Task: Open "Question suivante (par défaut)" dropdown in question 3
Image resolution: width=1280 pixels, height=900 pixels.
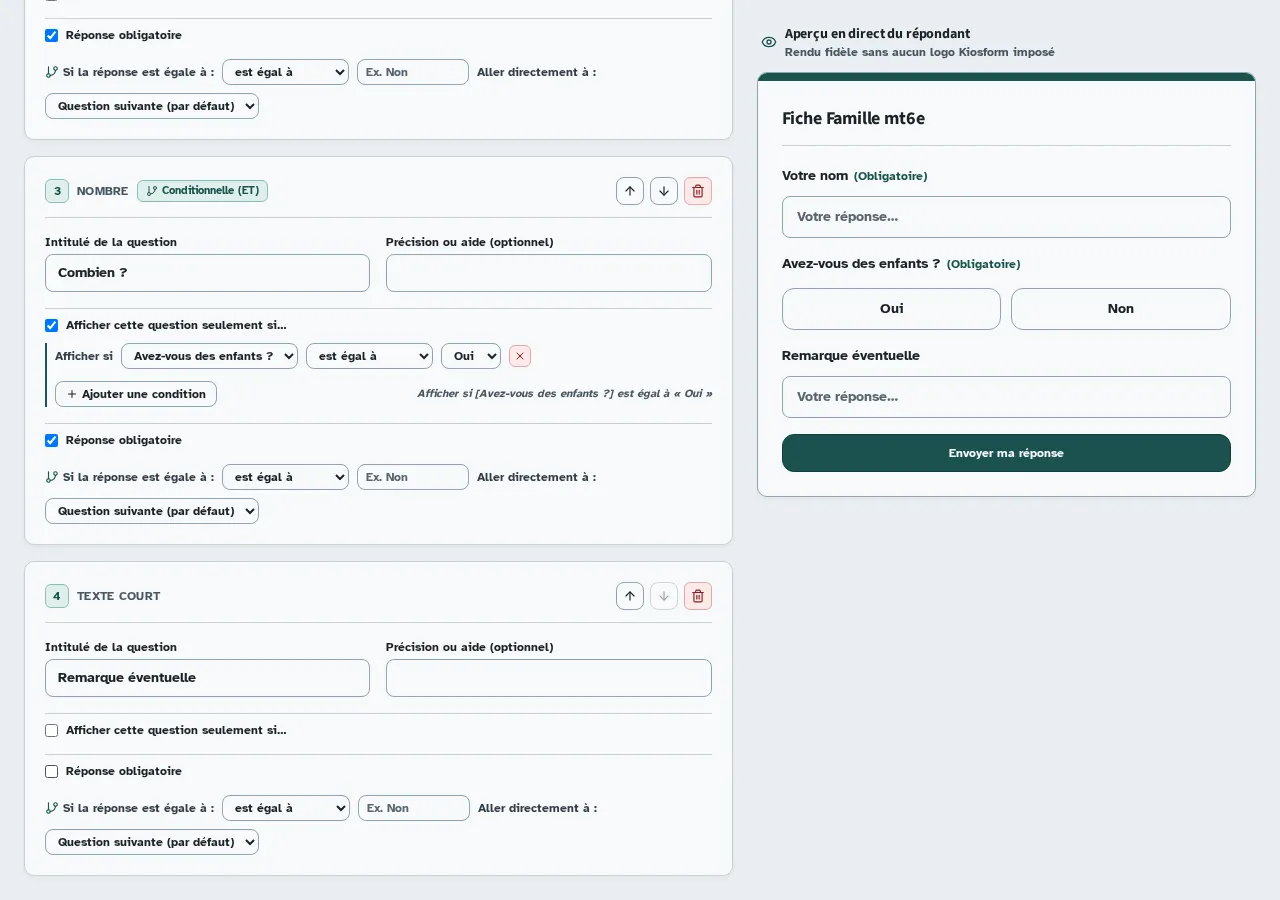Action: point(152,511)
